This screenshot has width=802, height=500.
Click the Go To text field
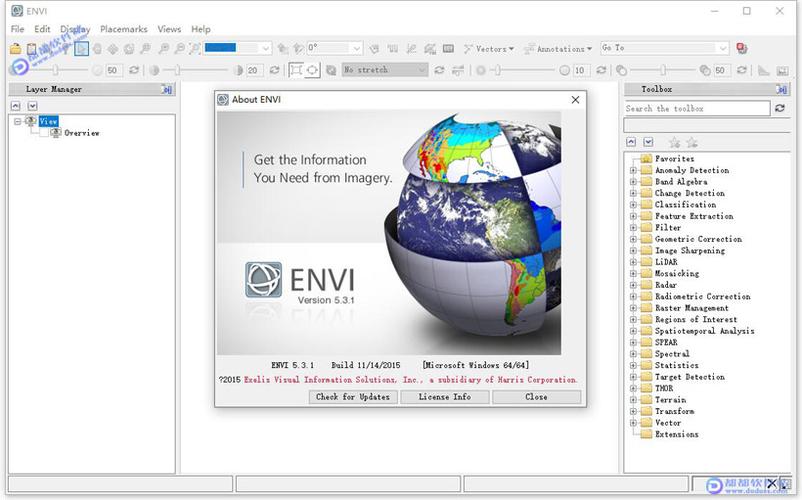coord(658,48)
